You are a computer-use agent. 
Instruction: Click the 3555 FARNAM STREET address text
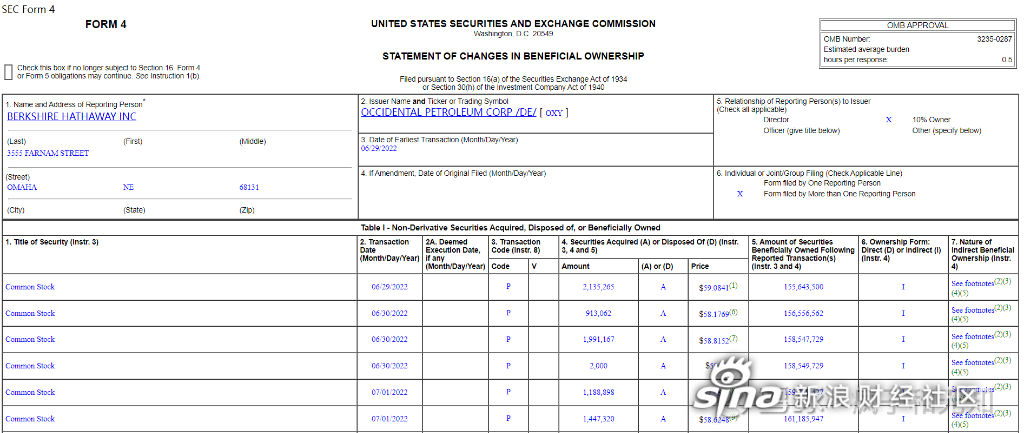click(48, 153)
